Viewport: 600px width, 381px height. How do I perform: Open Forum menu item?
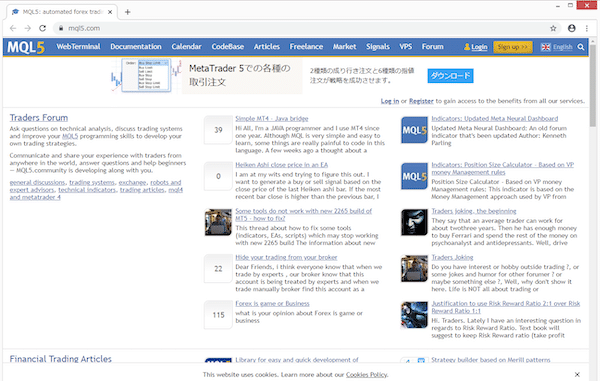(x=433, y=47)
